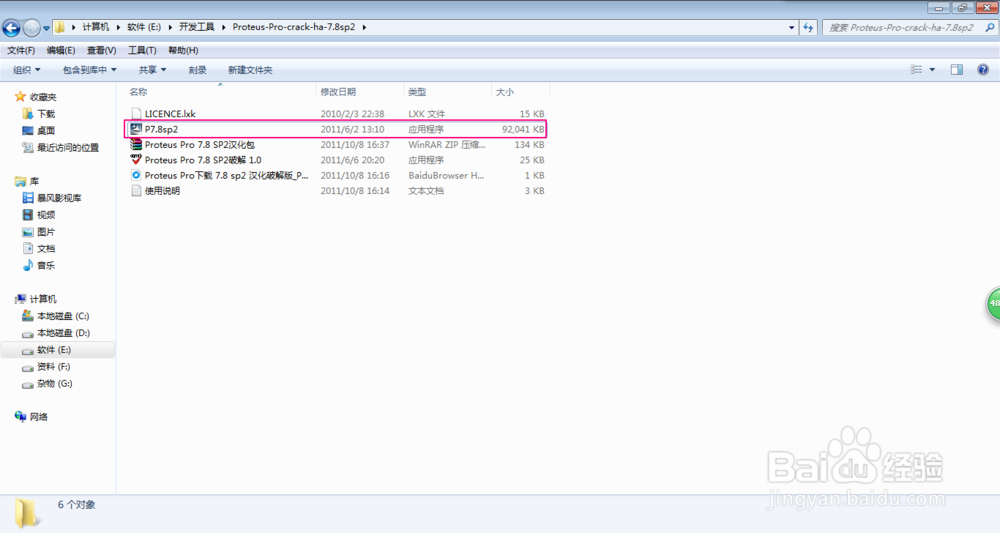This screenshot has height=533, width=1000.
Task: Click the Forward navigation arrow
Action: [31, 27]
